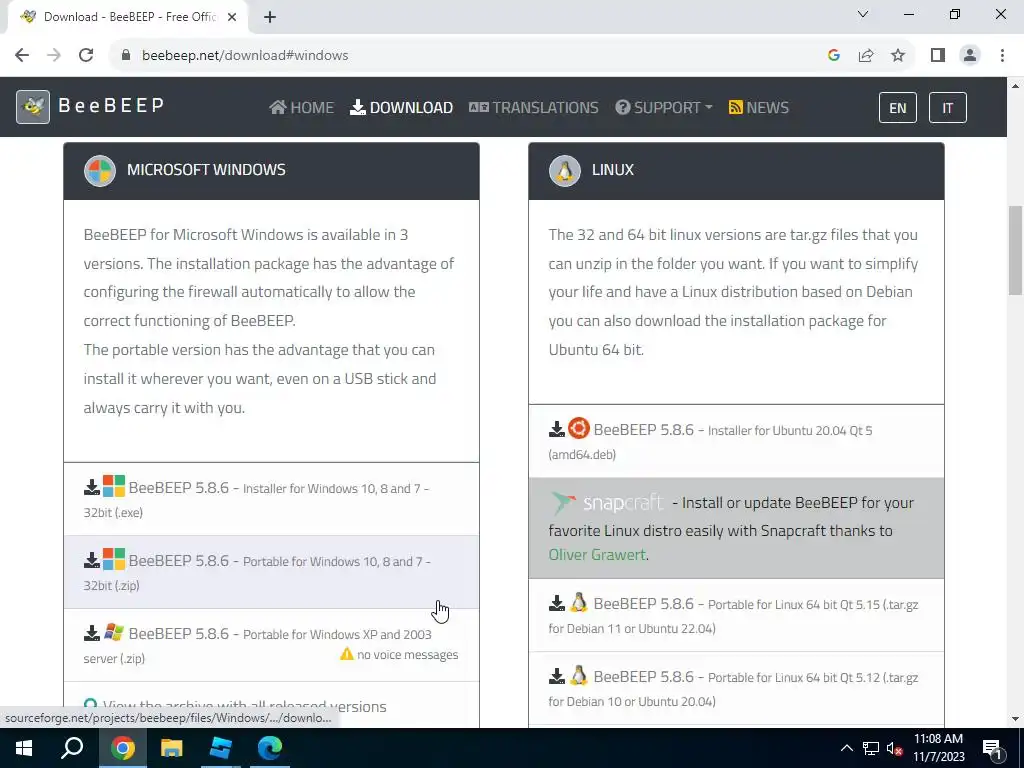Image resolution: width=1024 pixels, height=768 pixels.
Task: Close the Download - BeeBEEP tab
Action: pyautogui.click(x=232, y=18)
